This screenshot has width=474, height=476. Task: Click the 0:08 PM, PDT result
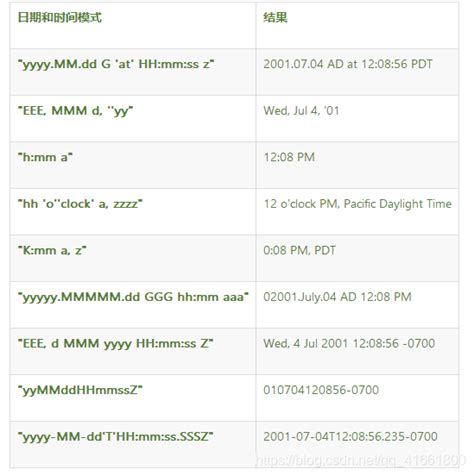pyautogui.click(x=299, y=250)
